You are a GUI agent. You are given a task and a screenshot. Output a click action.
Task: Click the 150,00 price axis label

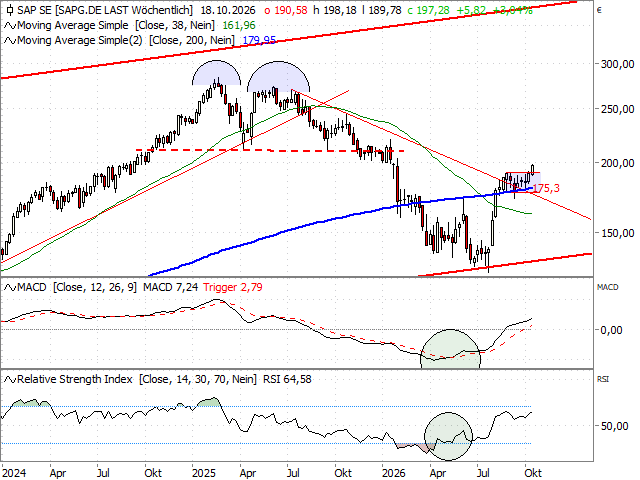click(618, 233)
